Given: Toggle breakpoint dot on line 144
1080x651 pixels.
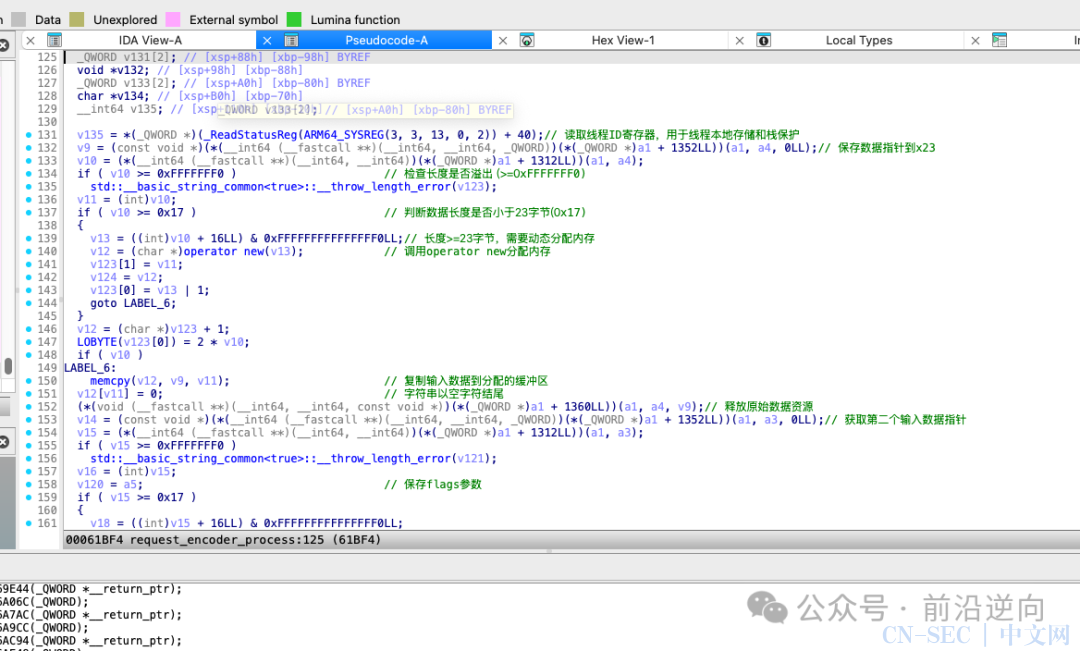Looking at the screenshot, I should point(28,303).
